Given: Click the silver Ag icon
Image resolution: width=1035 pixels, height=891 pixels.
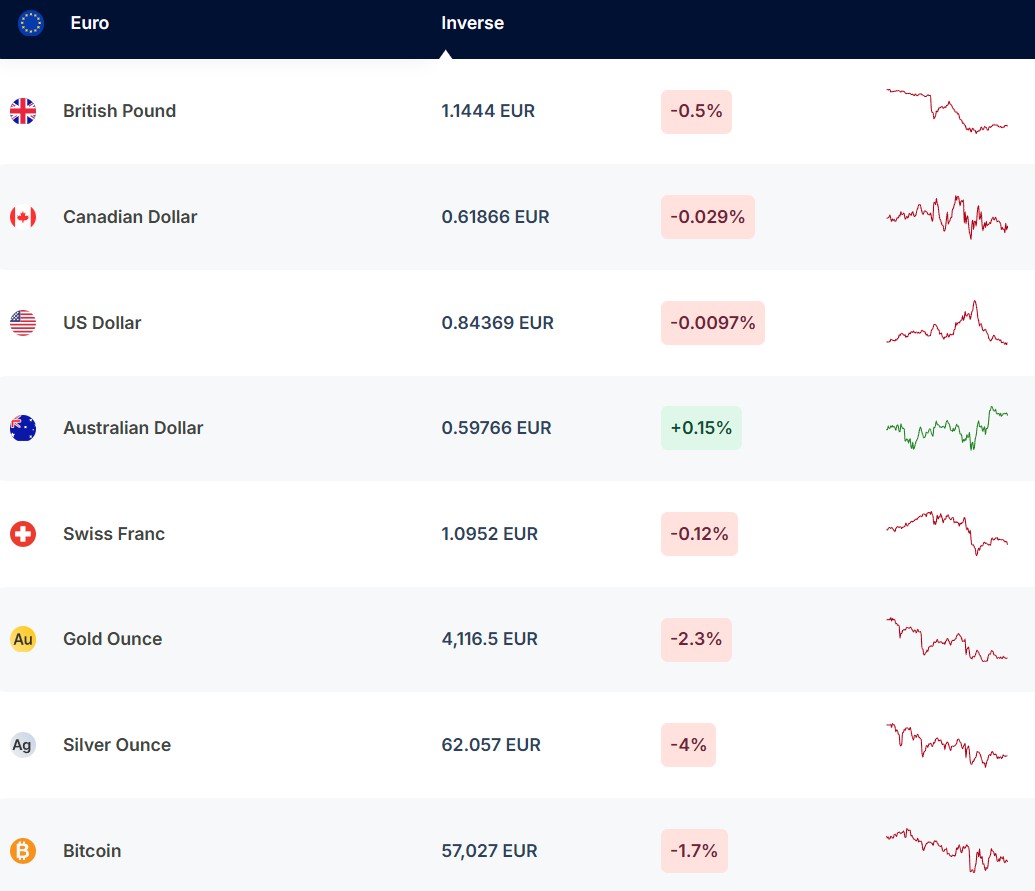Looking at the screenshot, I should coord(23,745).
